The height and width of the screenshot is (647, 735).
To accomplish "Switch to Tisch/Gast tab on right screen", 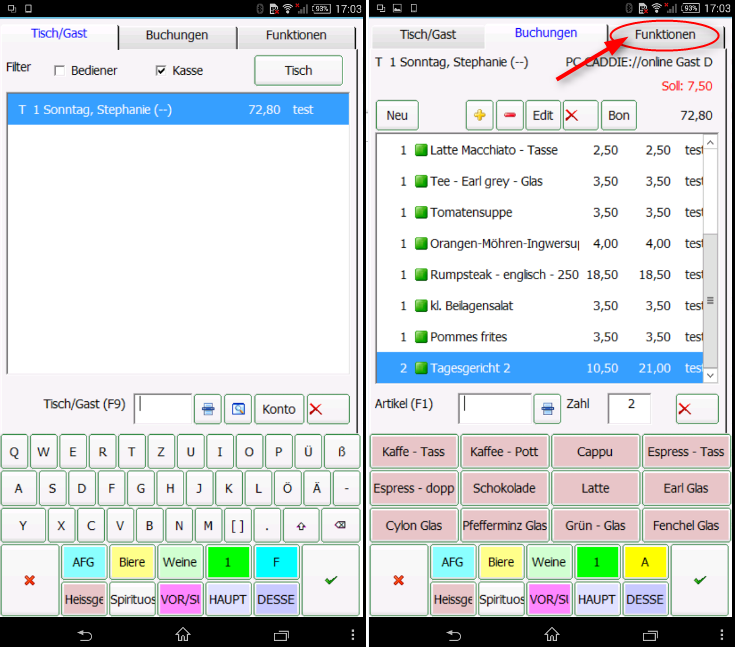I will [428, 35].
